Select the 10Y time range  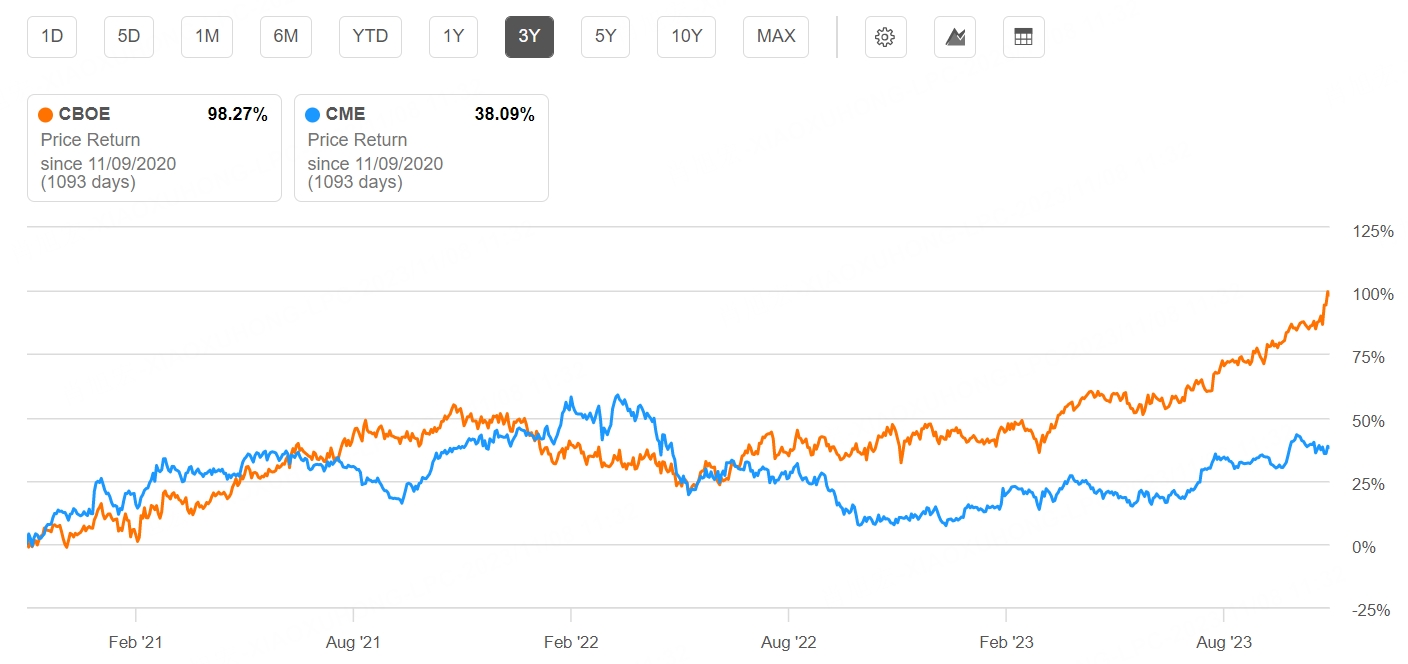(686, 36)
